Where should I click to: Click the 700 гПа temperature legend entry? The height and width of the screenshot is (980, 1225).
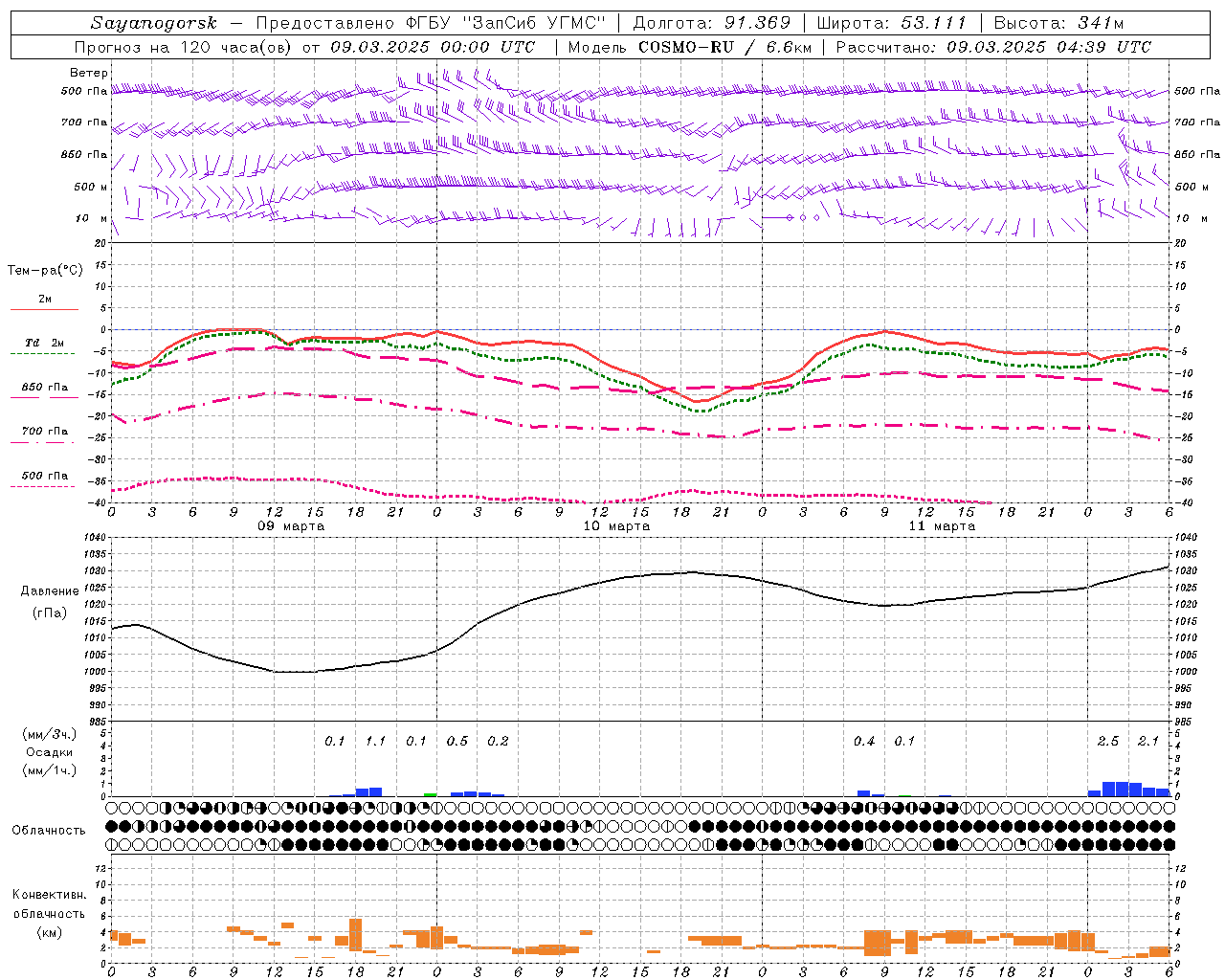tap(45, 432)
